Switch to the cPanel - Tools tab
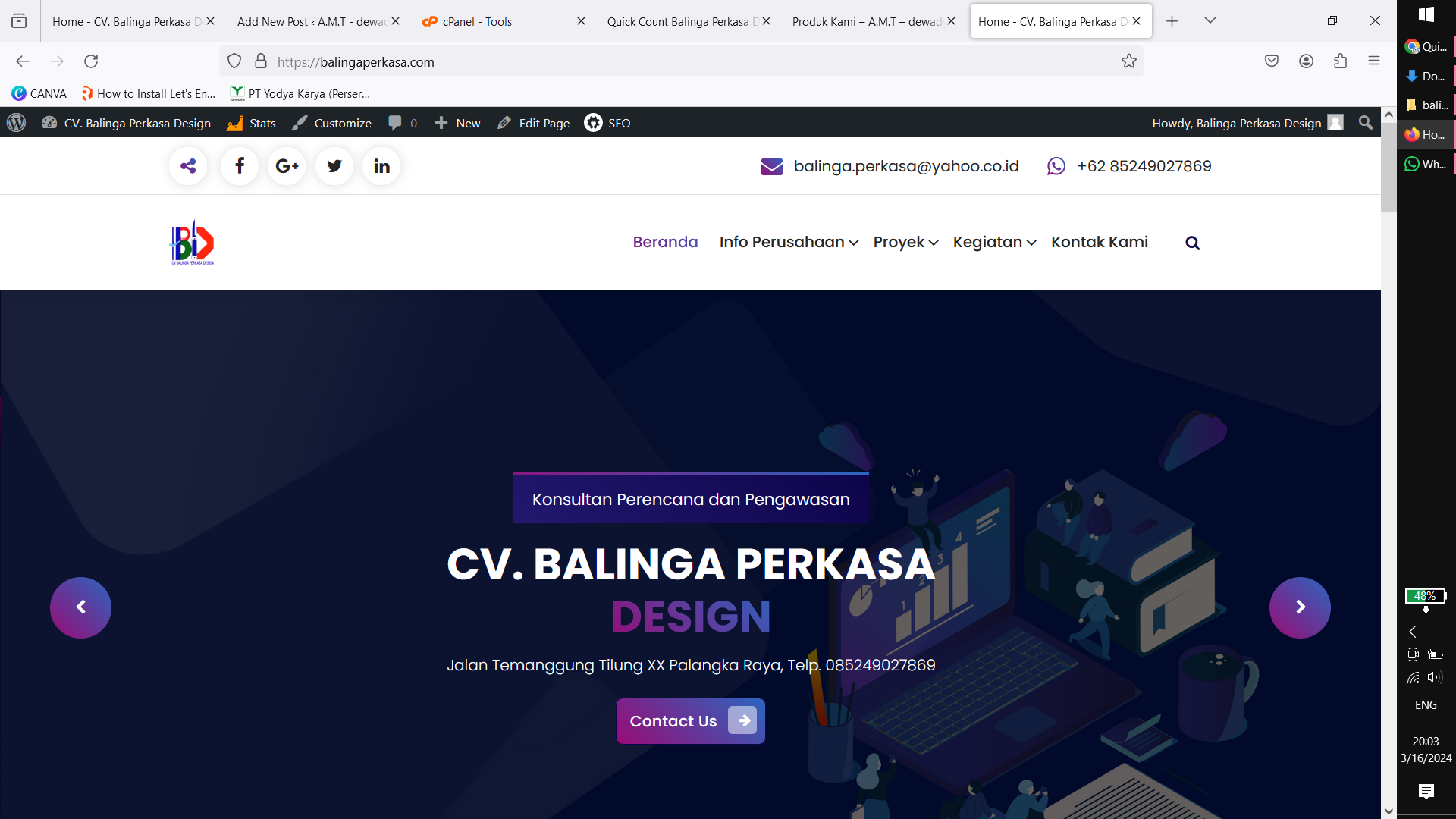Image resolution: width=1456 pixels, height=819 pixels. [478, 21]
